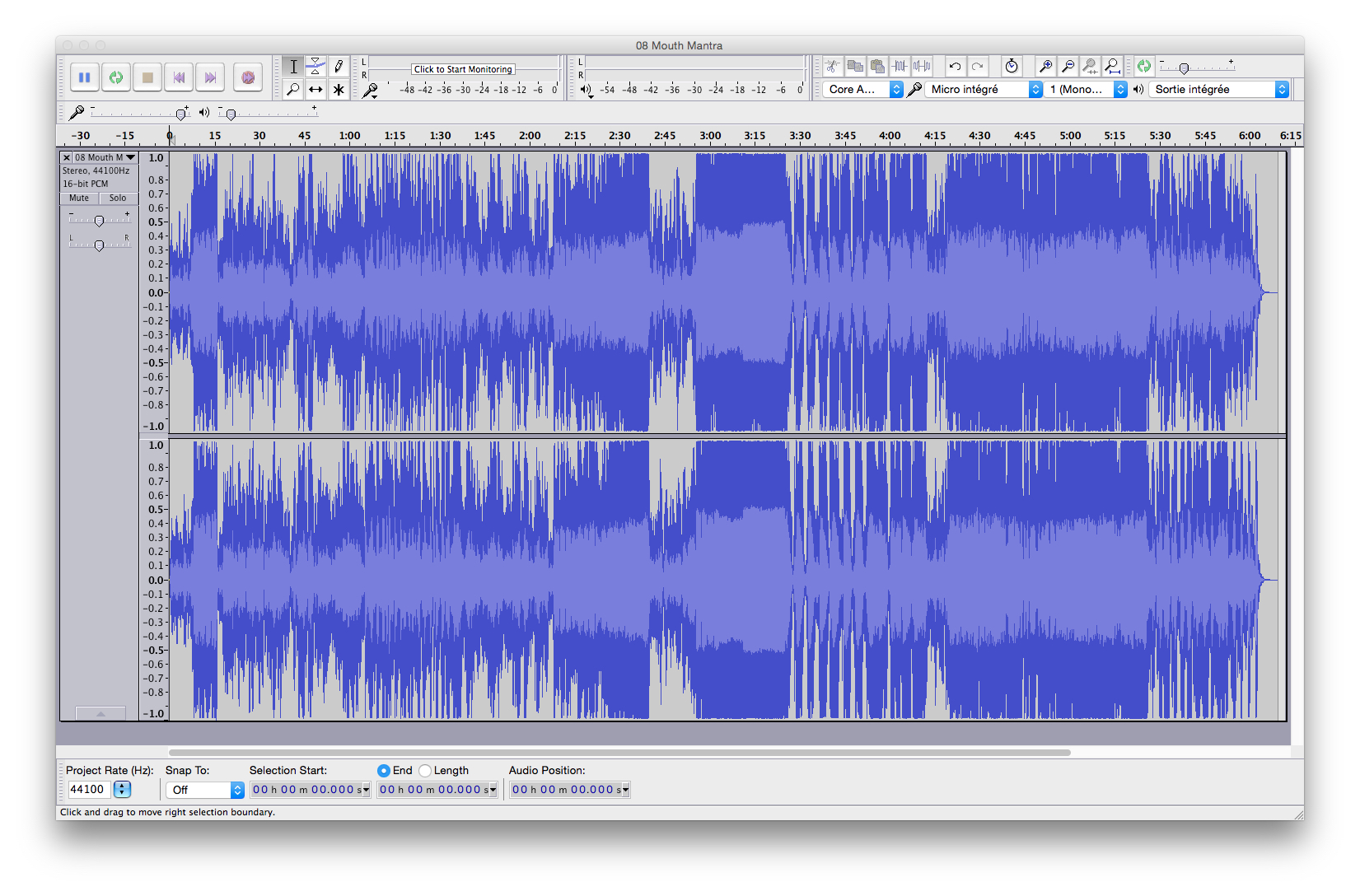Trim audio outside the selection
Image resolution: width=1360 pixels, height=896 pixels.
pyautogui.click(x=899, y=66)
